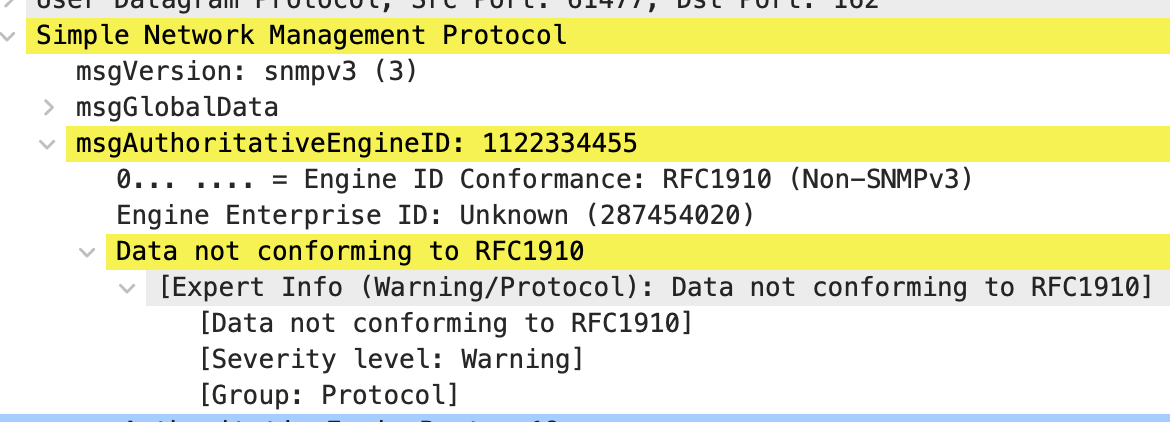Click the blue selected row at the bottom
The width and height of the screenshot is (1170, 422).
585,417
